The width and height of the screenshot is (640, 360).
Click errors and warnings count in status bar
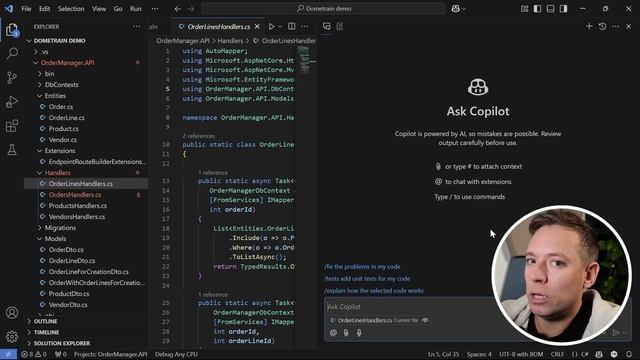pos(34,354)
